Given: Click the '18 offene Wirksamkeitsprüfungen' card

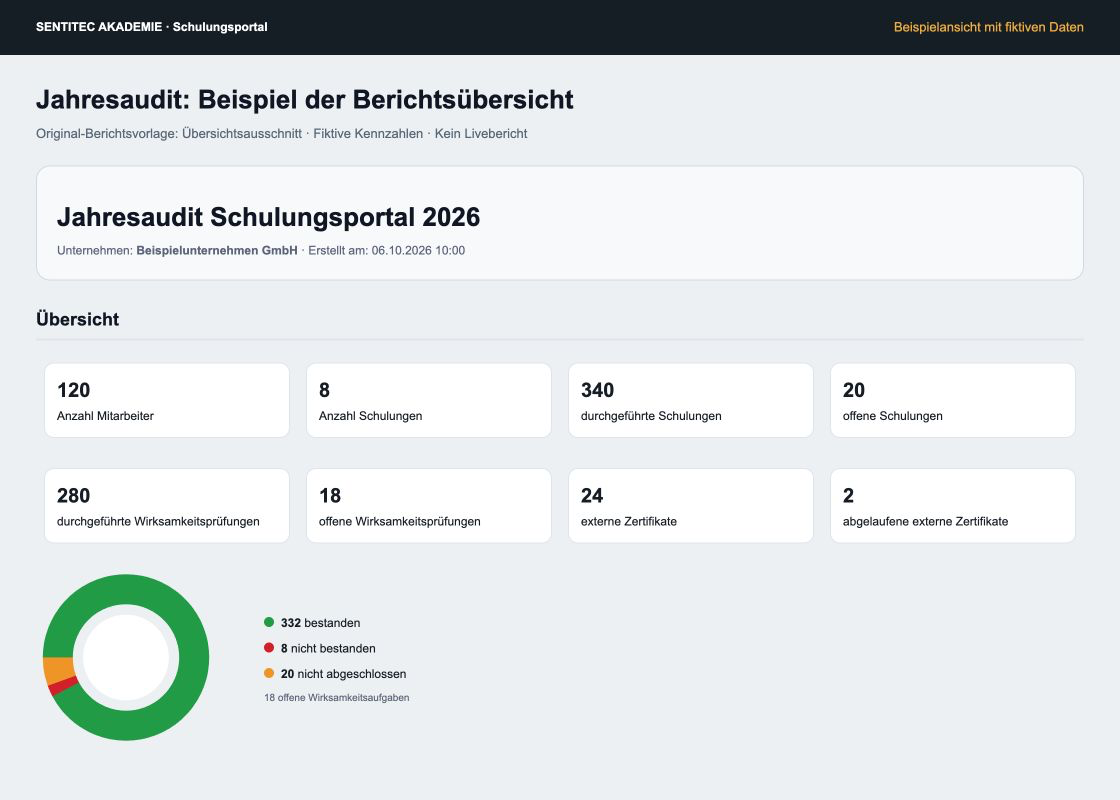Looking at the screenshot, I should (429, 506).
